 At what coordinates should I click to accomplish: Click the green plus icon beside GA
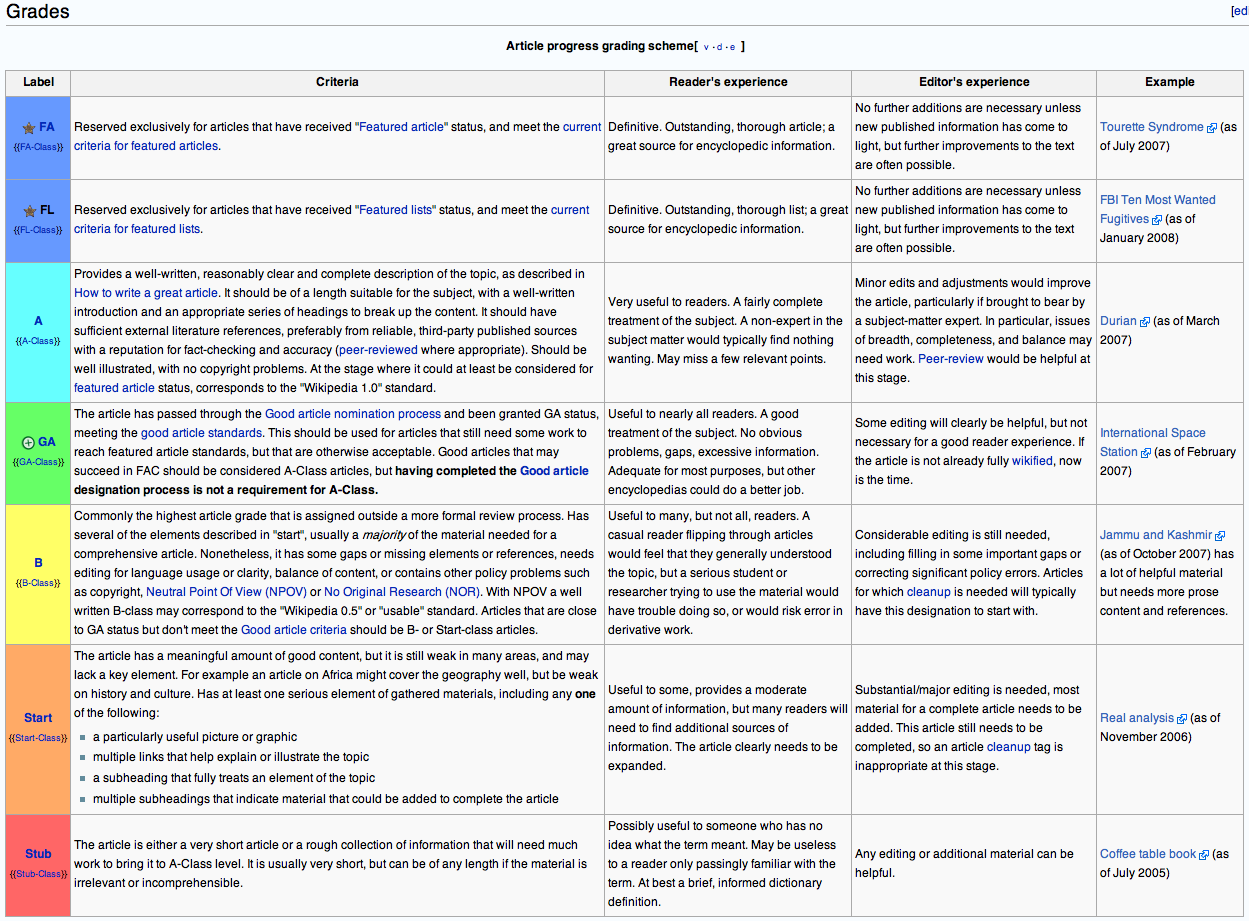coord(28,443)
